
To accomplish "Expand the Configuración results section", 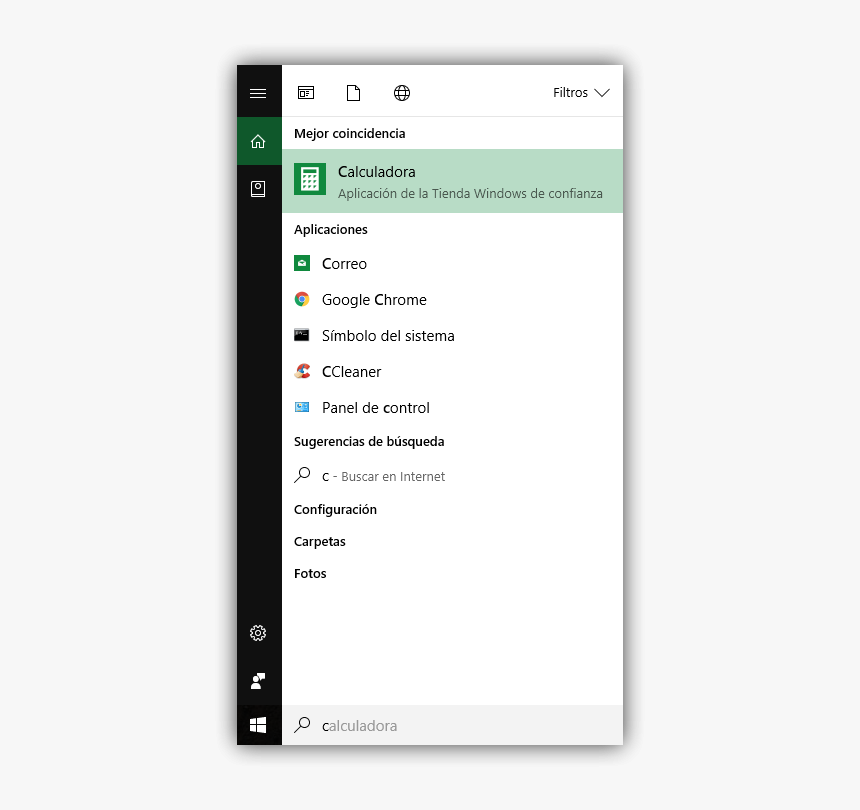I will point(335,509).
